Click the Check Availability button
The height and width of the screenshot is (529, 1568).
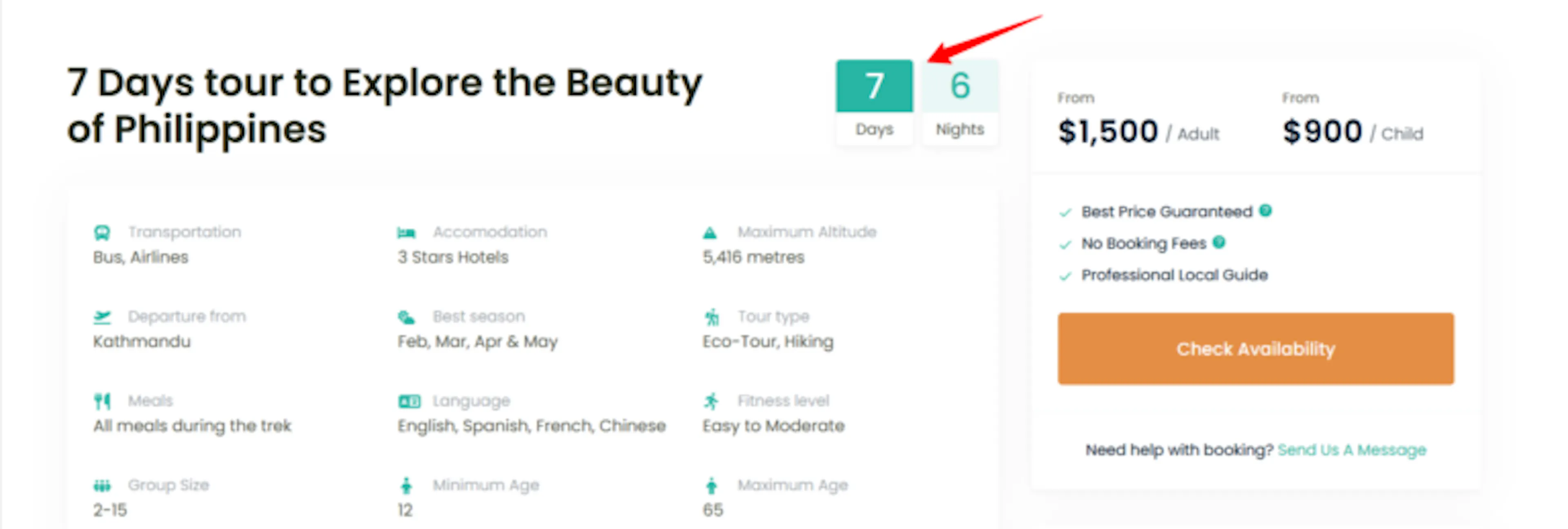[1255, 349]
